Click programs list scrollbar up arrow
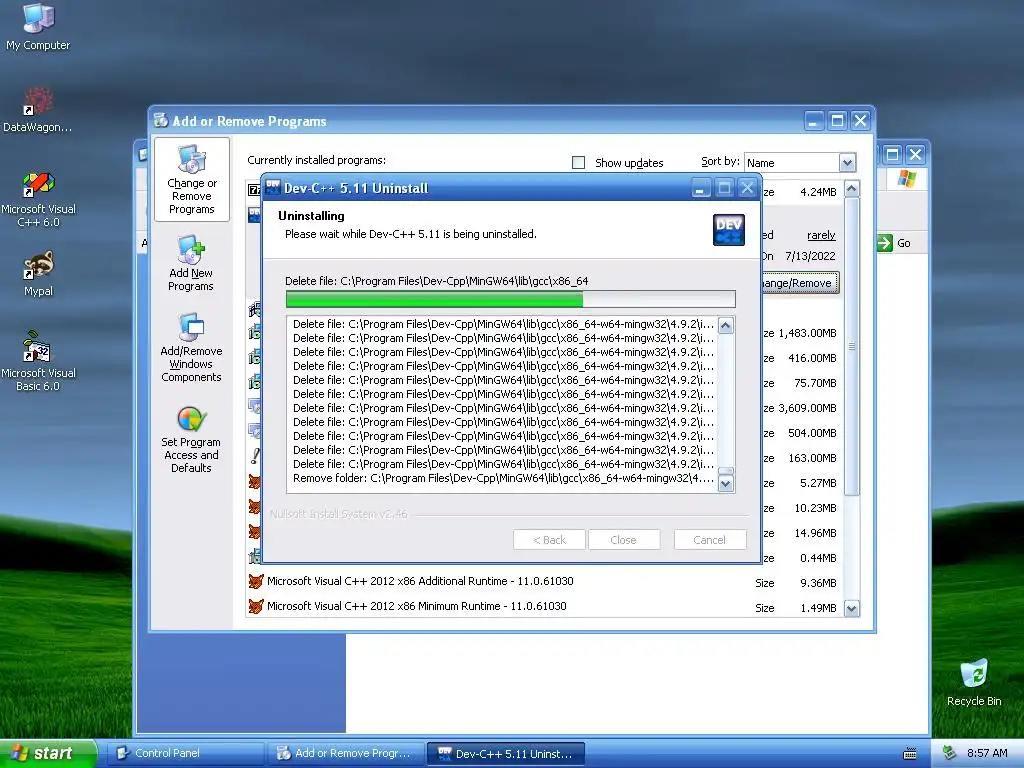Screen dimensions: 1024x768 pyautogui.click(x=851, y=189)
